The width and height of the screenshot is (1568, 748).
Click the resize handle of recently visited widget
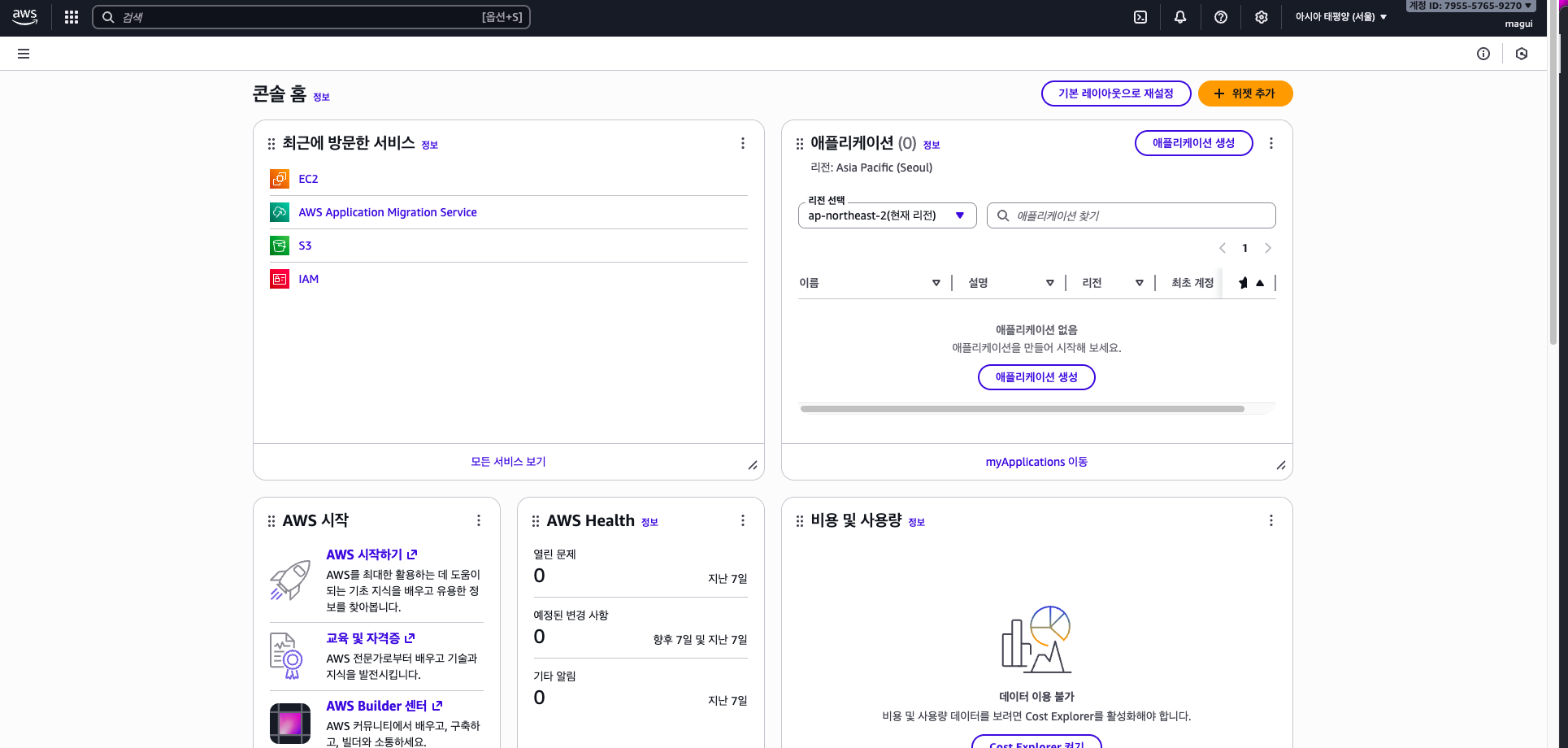point(753,465)
